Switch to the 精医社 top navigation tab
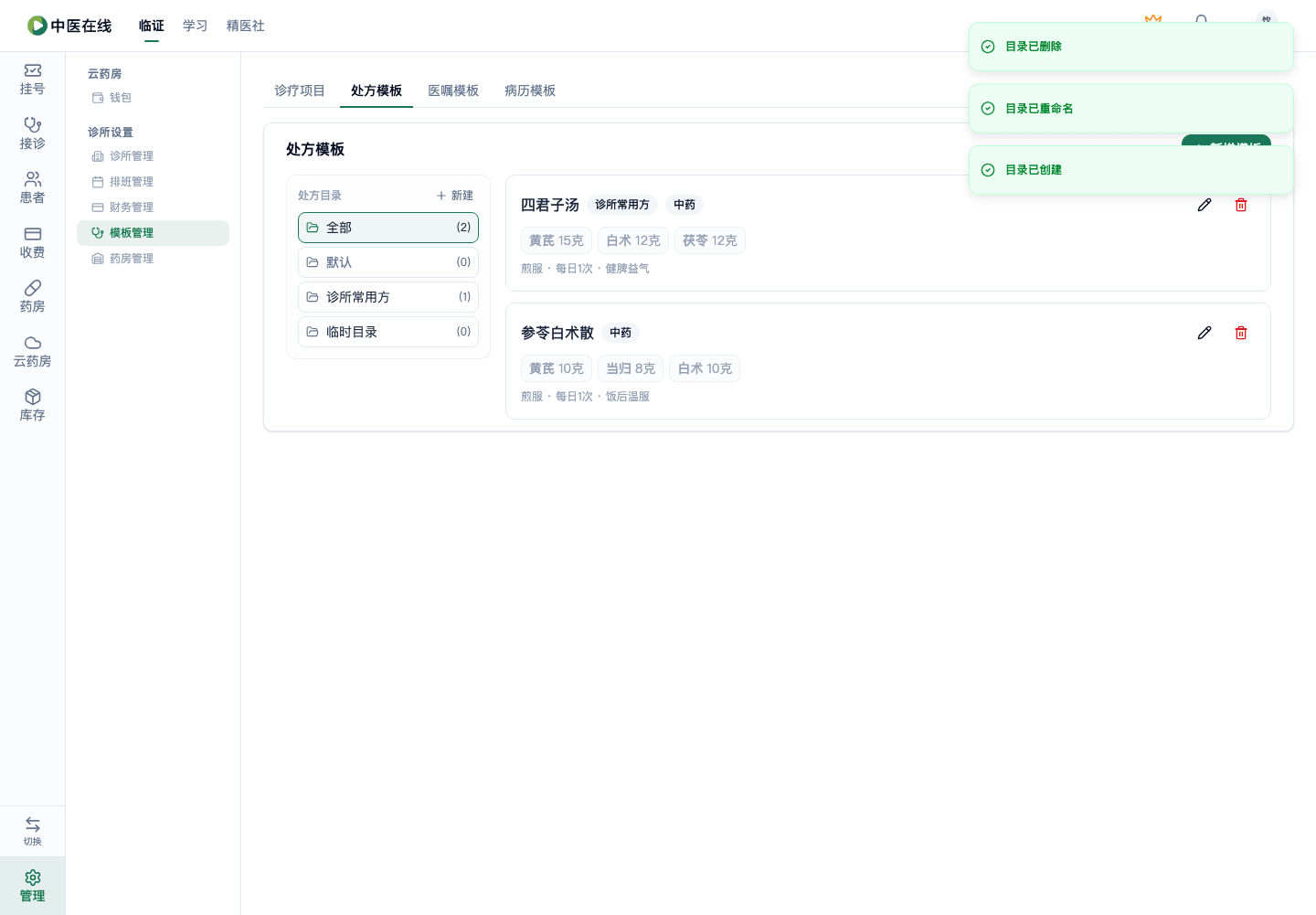This screenshot has height=915, width=1316. coord(246,26)
